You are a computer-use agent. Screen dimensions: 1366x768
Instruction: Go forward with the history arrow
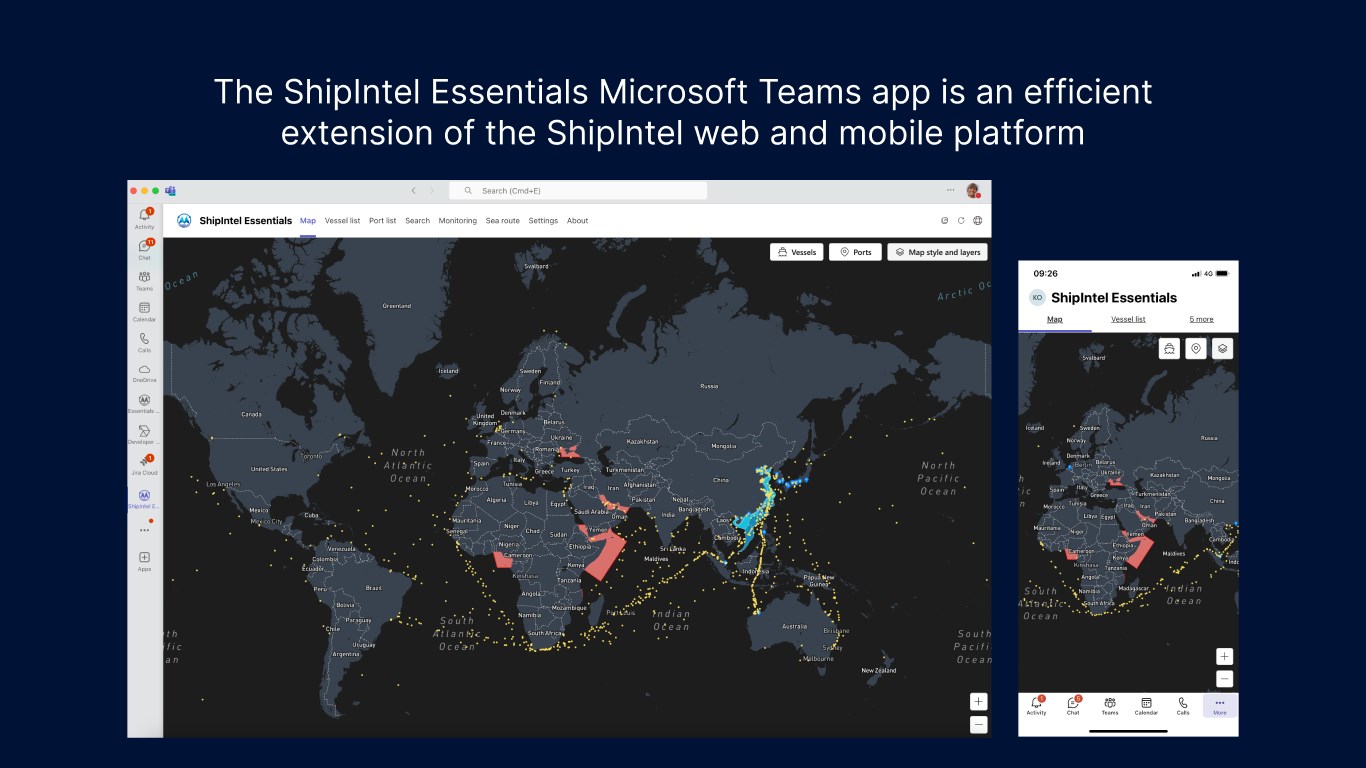[x=432, y=190]
